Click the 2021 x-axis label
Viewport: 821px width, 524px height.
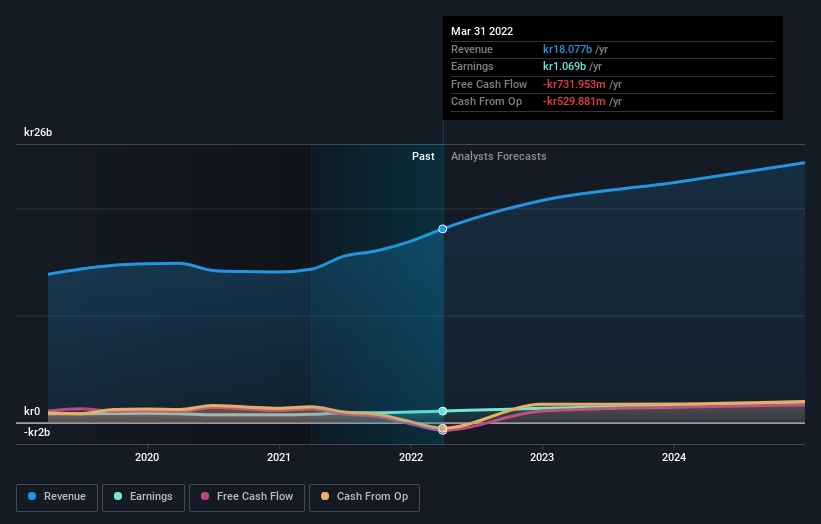(279, 457)
